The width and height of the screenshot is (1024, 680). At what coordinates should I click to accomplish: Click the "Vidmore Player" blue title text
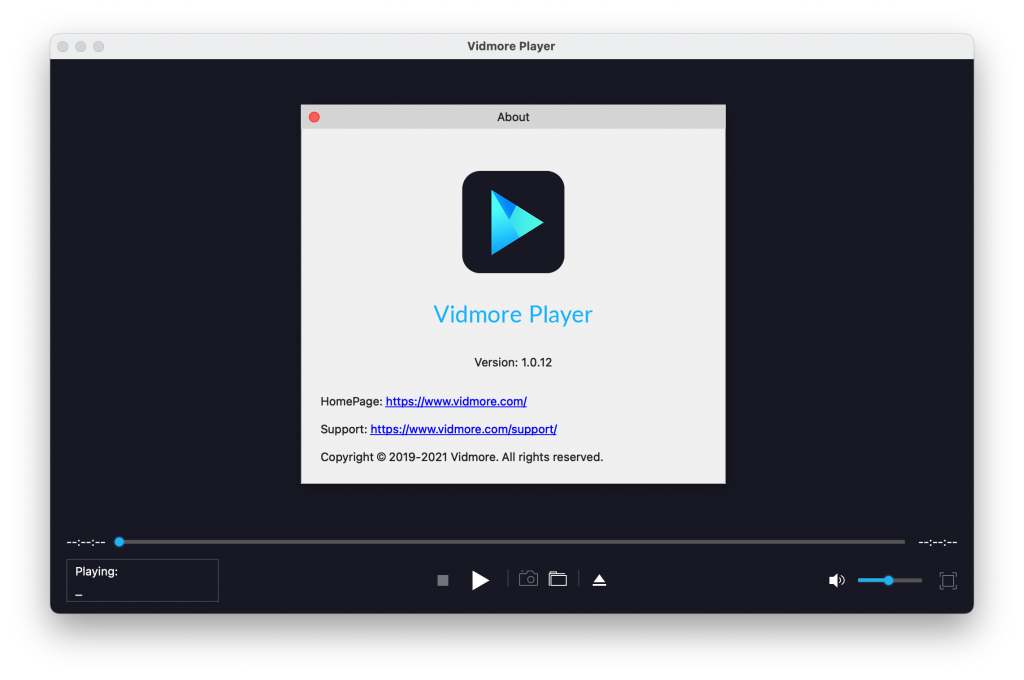click(513, 314)
